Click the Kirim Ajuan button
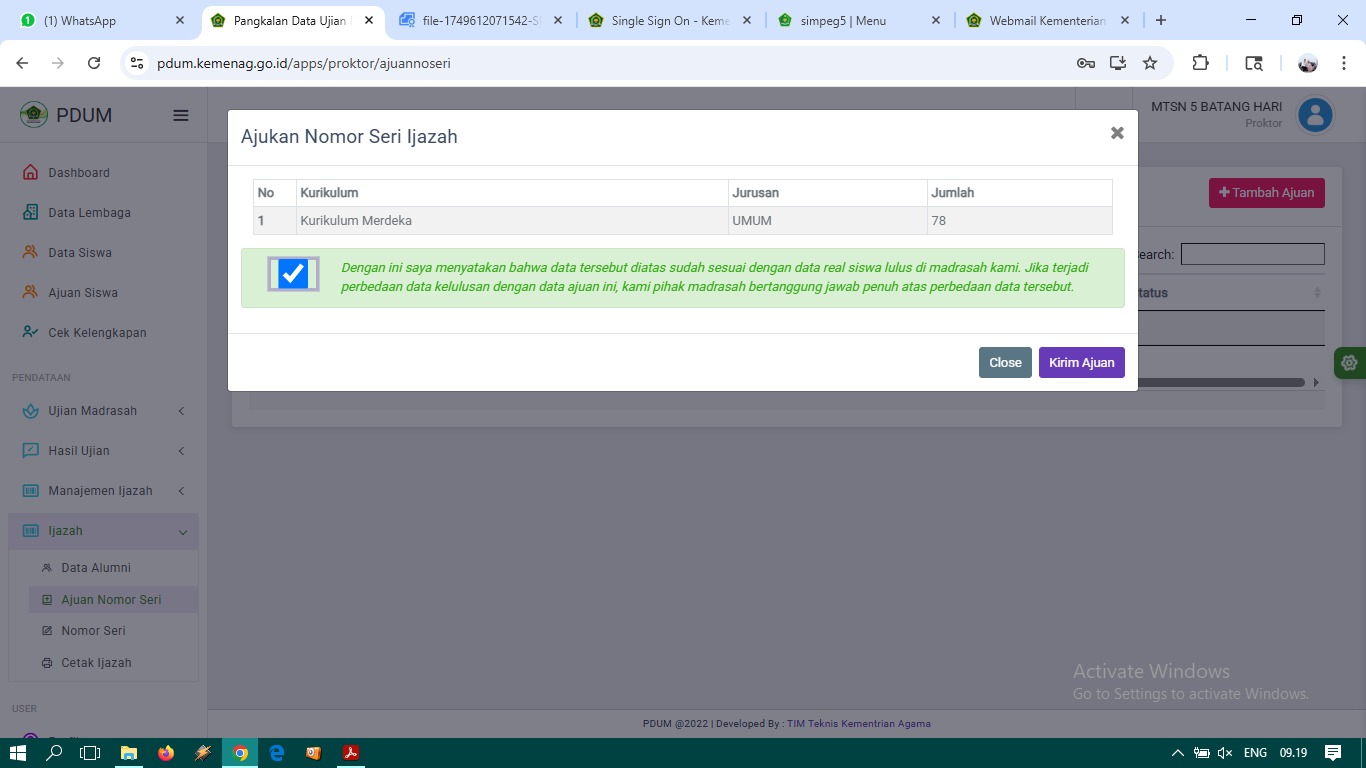The height and width of the screenshot is (768, 1366). click(x=1081, y=362)
